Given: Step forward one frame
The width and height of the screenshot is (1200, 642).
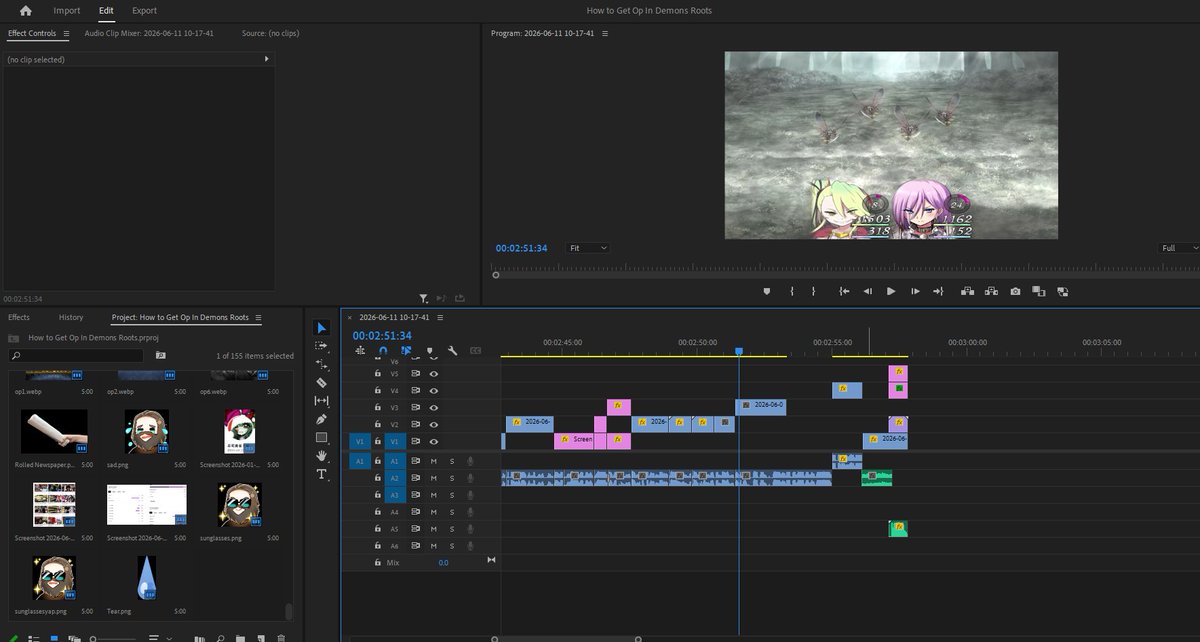Looking at the screenshot, I should [x=915, y=291].
